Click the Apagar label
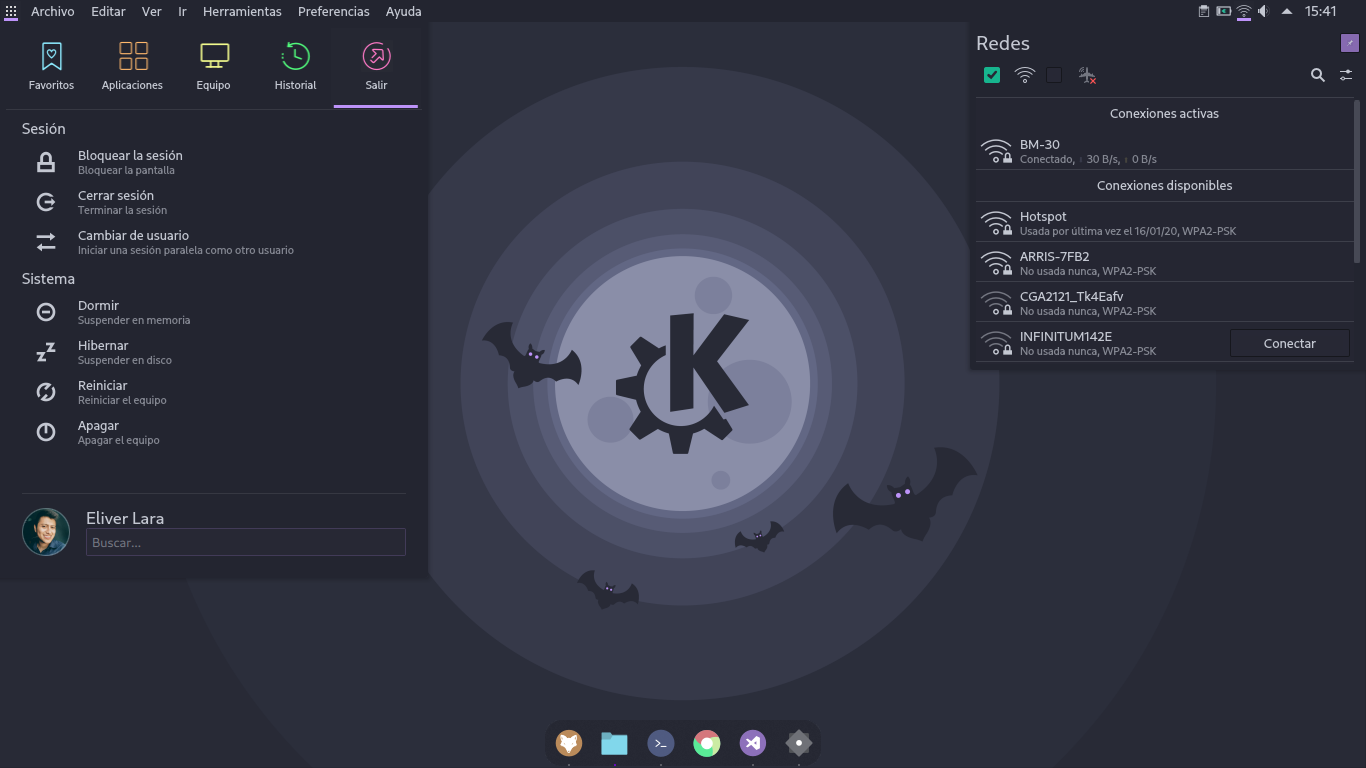The image size is (1366, 768). (x=98, y=426)
